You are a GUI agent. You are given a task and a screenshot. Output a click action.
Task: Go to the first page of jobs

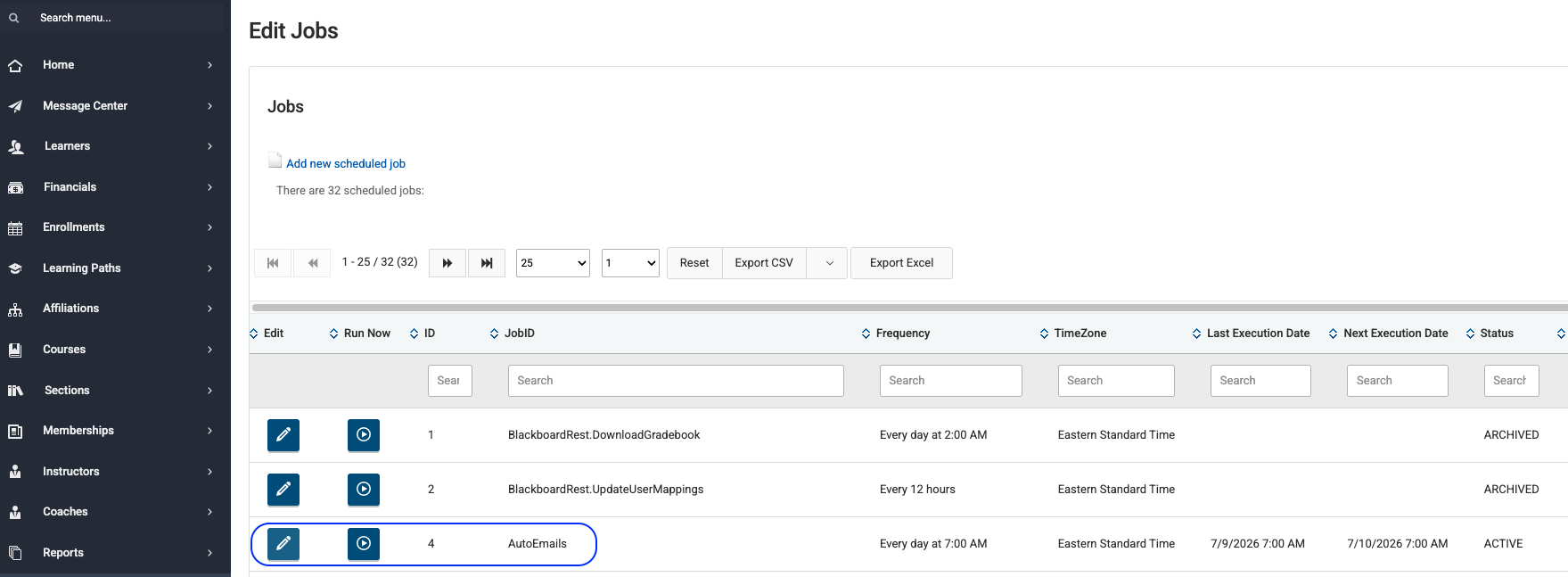coord(273,263)
